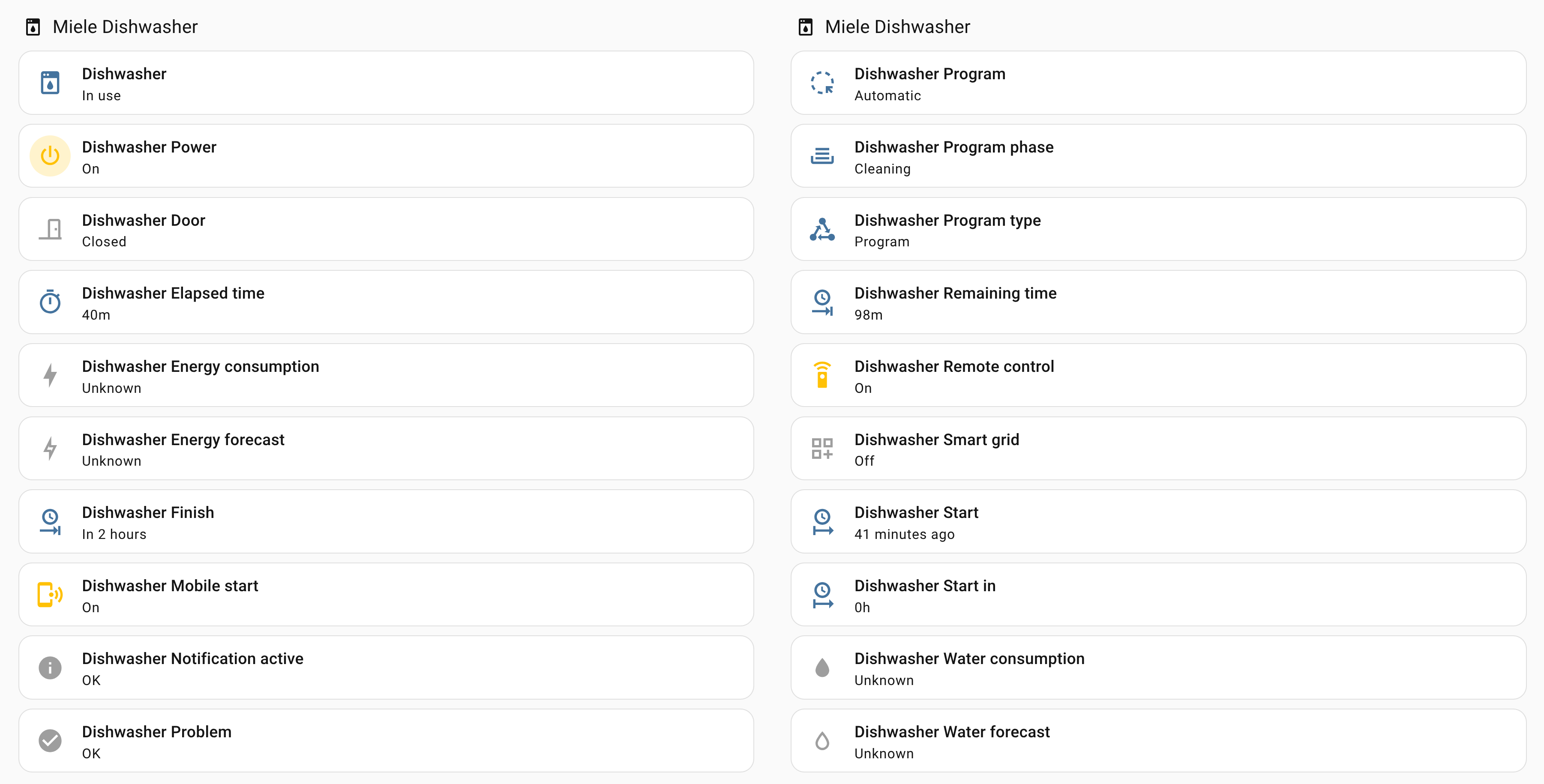Click the Water forecast outline droplet icon
This screenshot has width=1544, height=784.
point(822,741)
